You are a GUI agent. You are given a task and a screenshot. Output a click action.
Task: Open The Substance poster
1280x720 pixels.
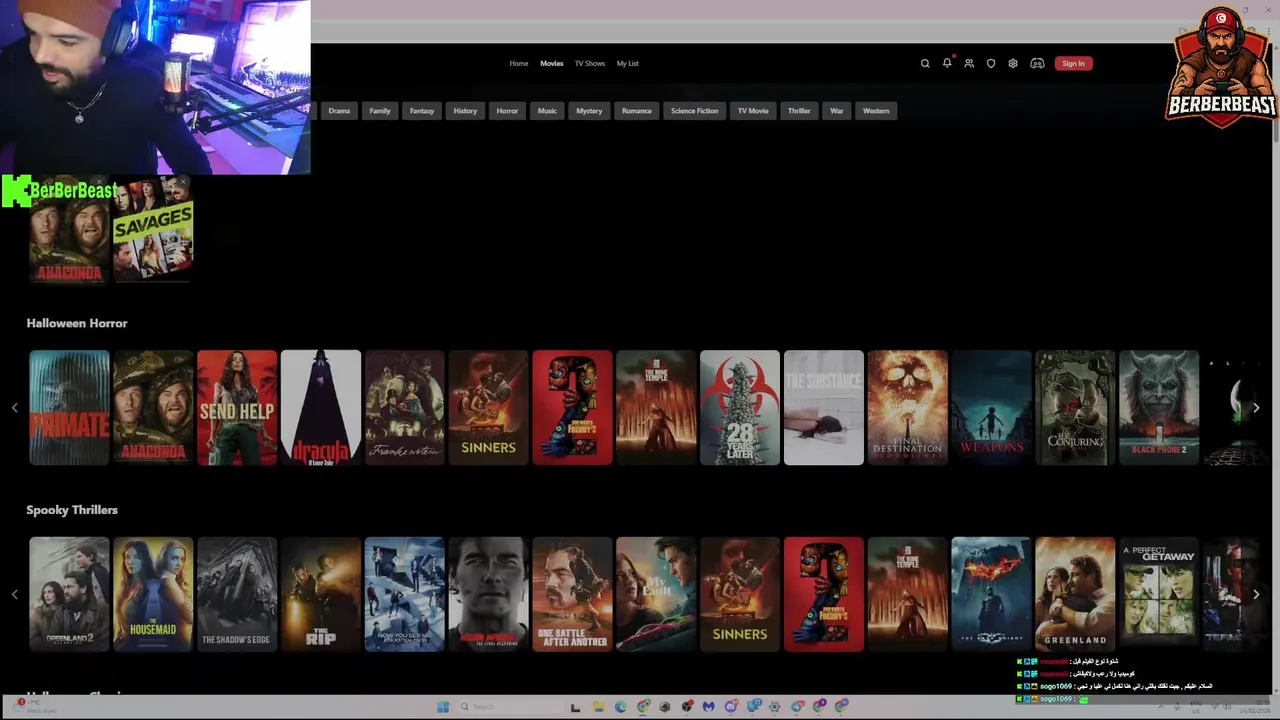tap(824, 407)
